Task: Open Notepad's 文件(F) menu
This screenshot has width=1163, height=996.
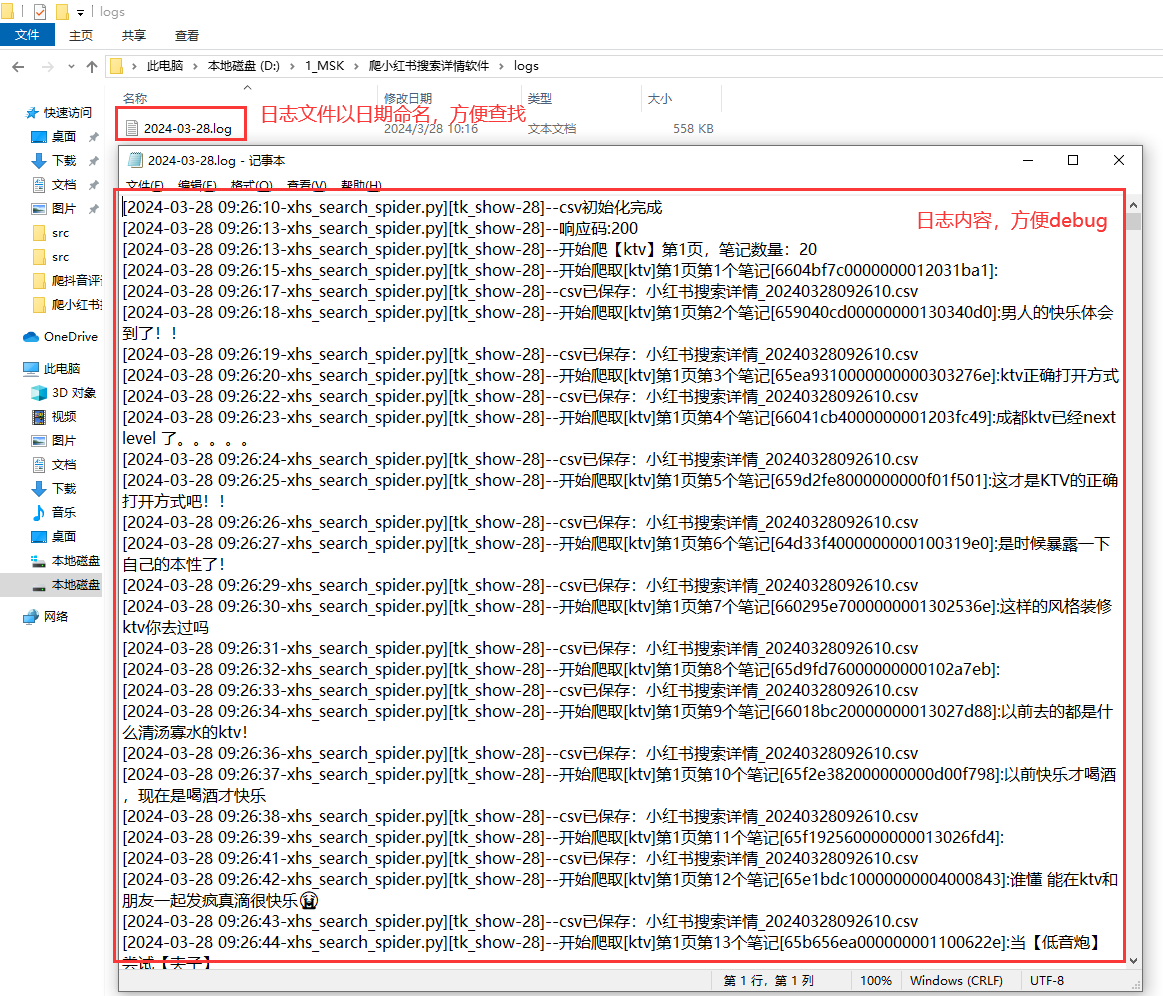Action: 145,185
